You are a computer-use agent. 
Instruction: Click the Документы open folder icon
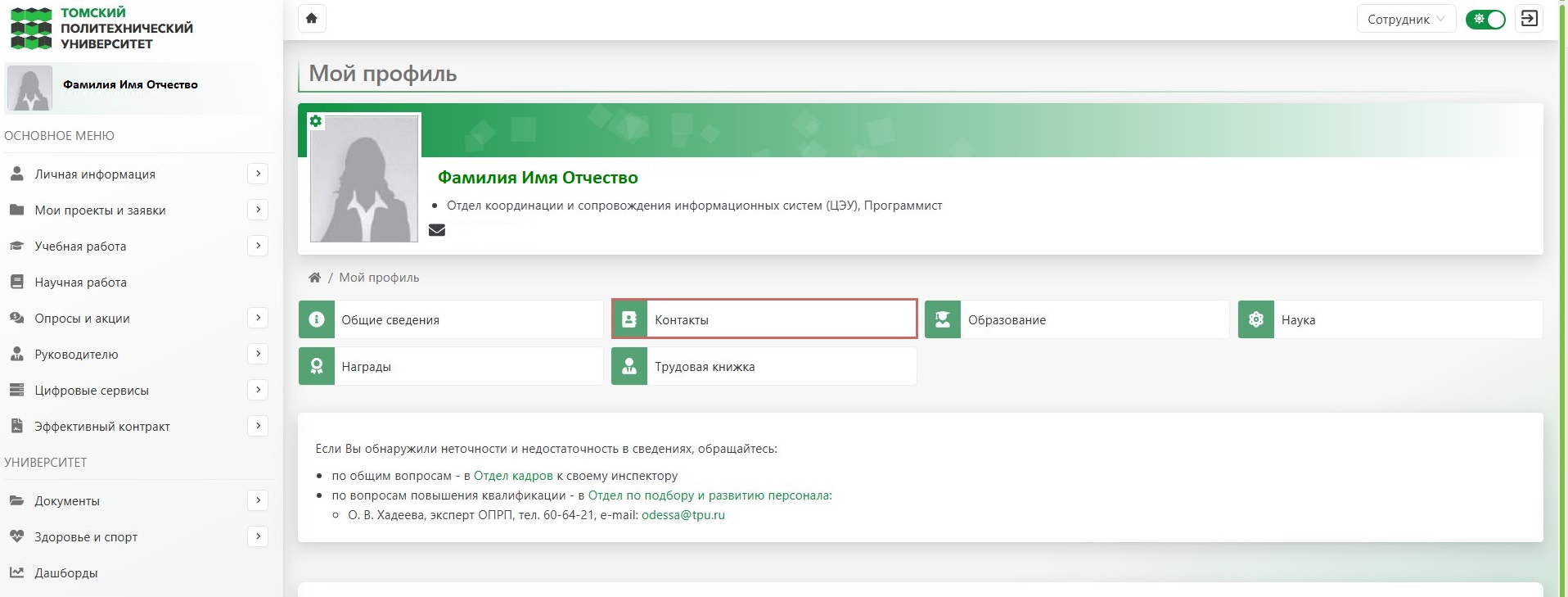[x=16, y=500]
